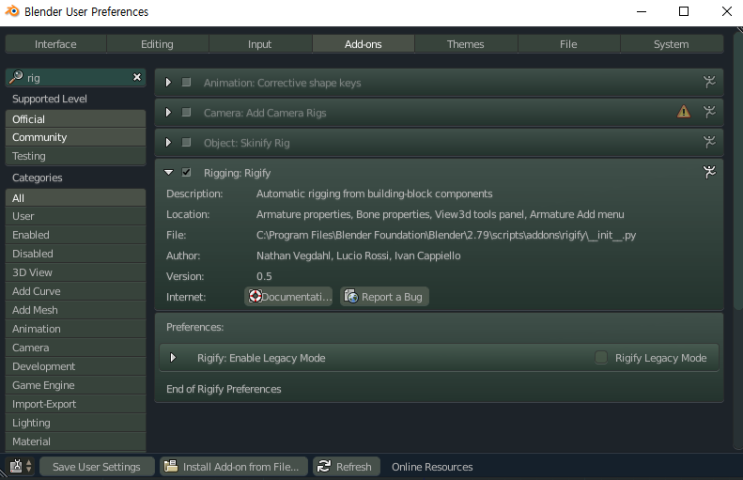This screenshot has height=480, width=743.
Task: Enable the Corrective shape keys add-on
Action: (186, 82)
